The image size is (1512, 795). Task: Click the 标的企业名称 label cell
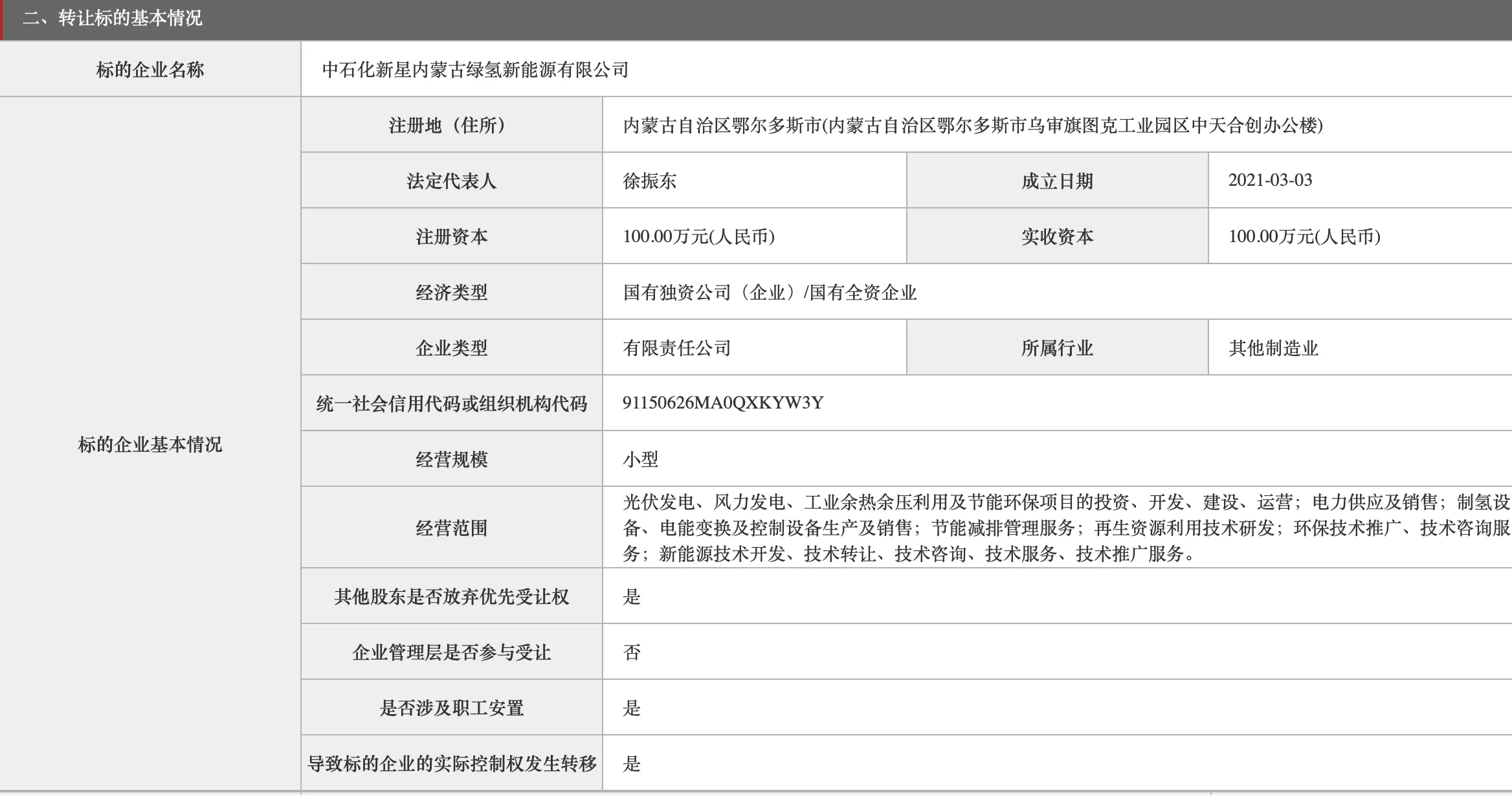(x=150, y=70)
